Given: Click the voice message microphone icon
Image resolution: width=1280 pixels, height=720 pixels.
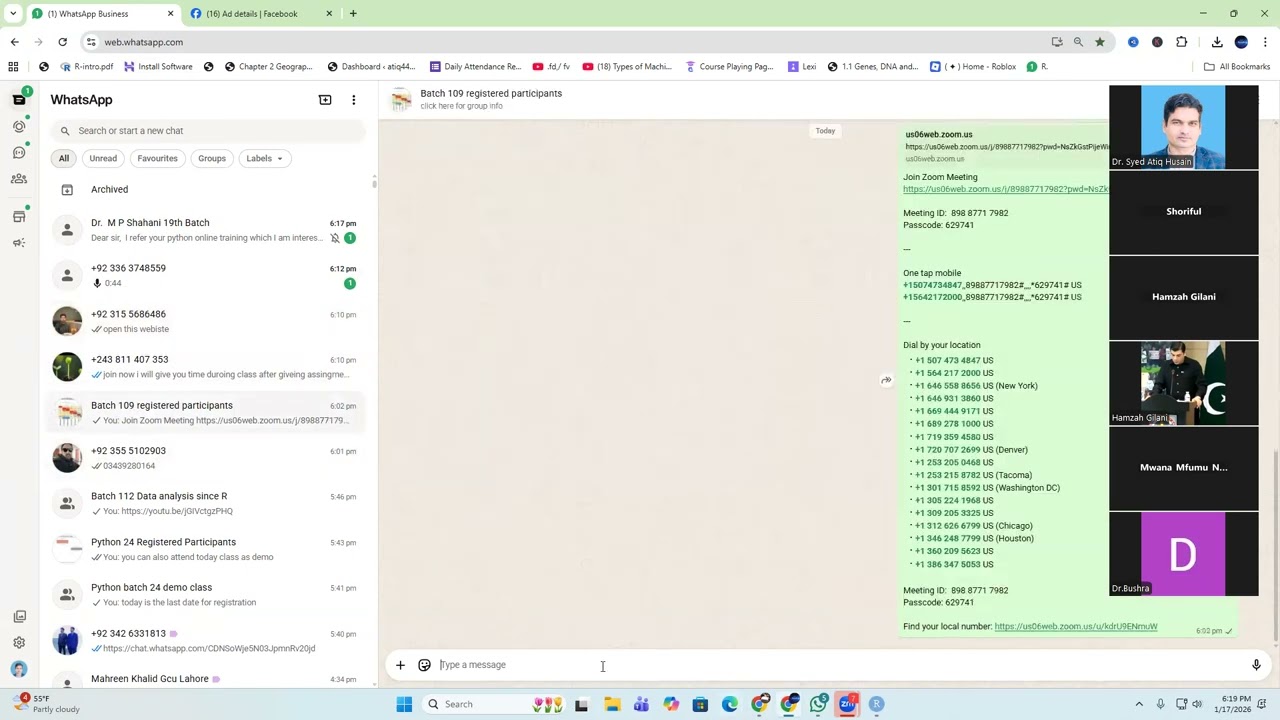Looking at the screenshot, I should (1256, 665).
